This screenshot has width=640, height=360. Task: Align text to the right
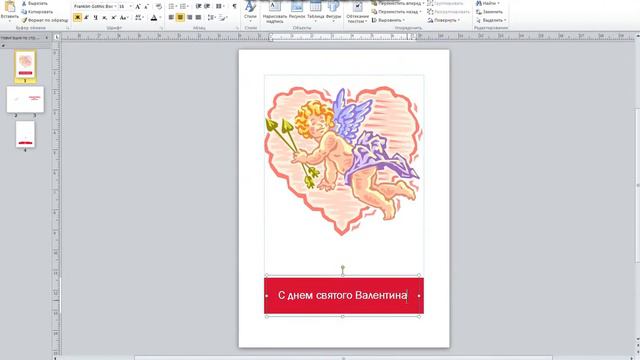[x=189, y=18]
